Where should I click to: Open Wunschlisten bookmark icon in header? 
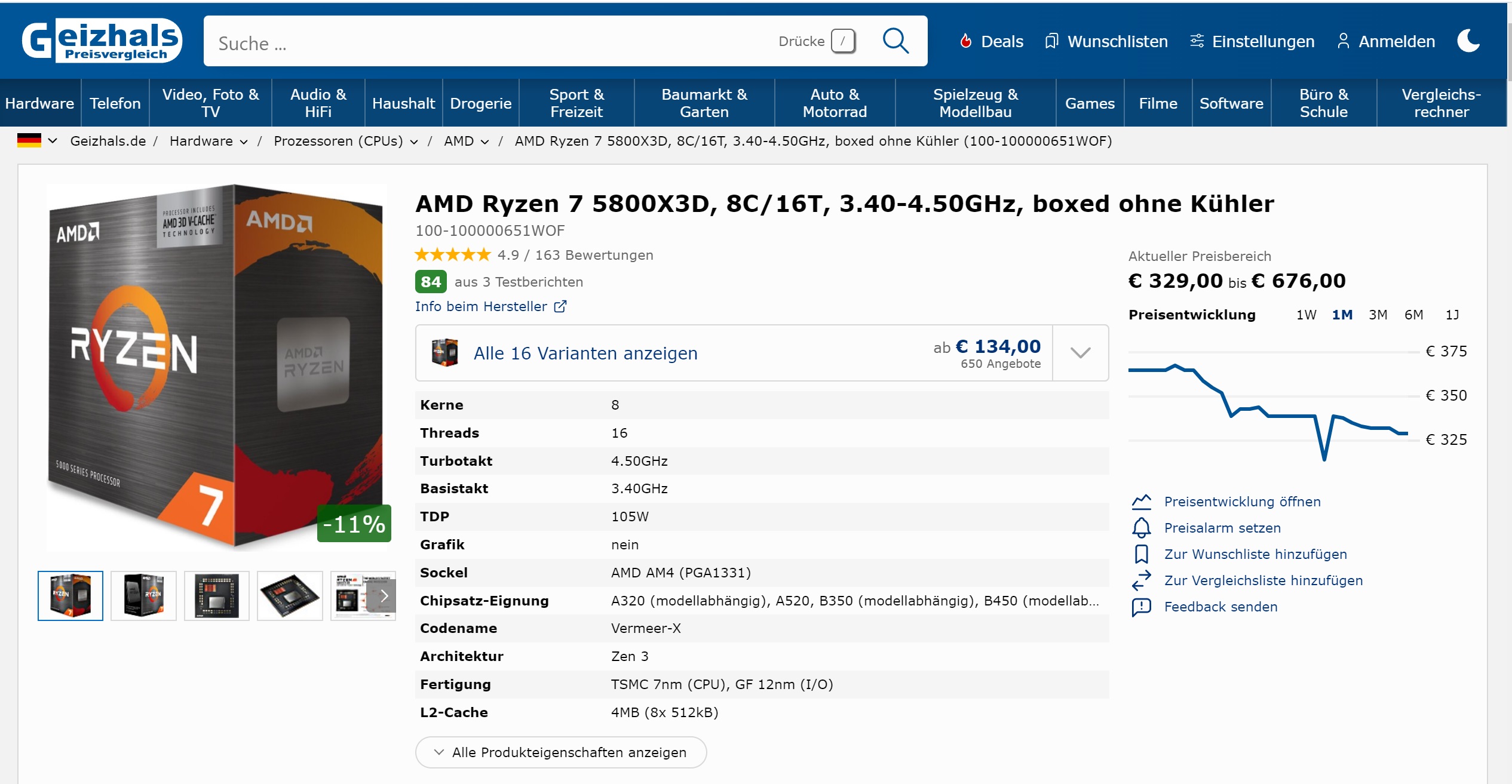[1051, 41]
